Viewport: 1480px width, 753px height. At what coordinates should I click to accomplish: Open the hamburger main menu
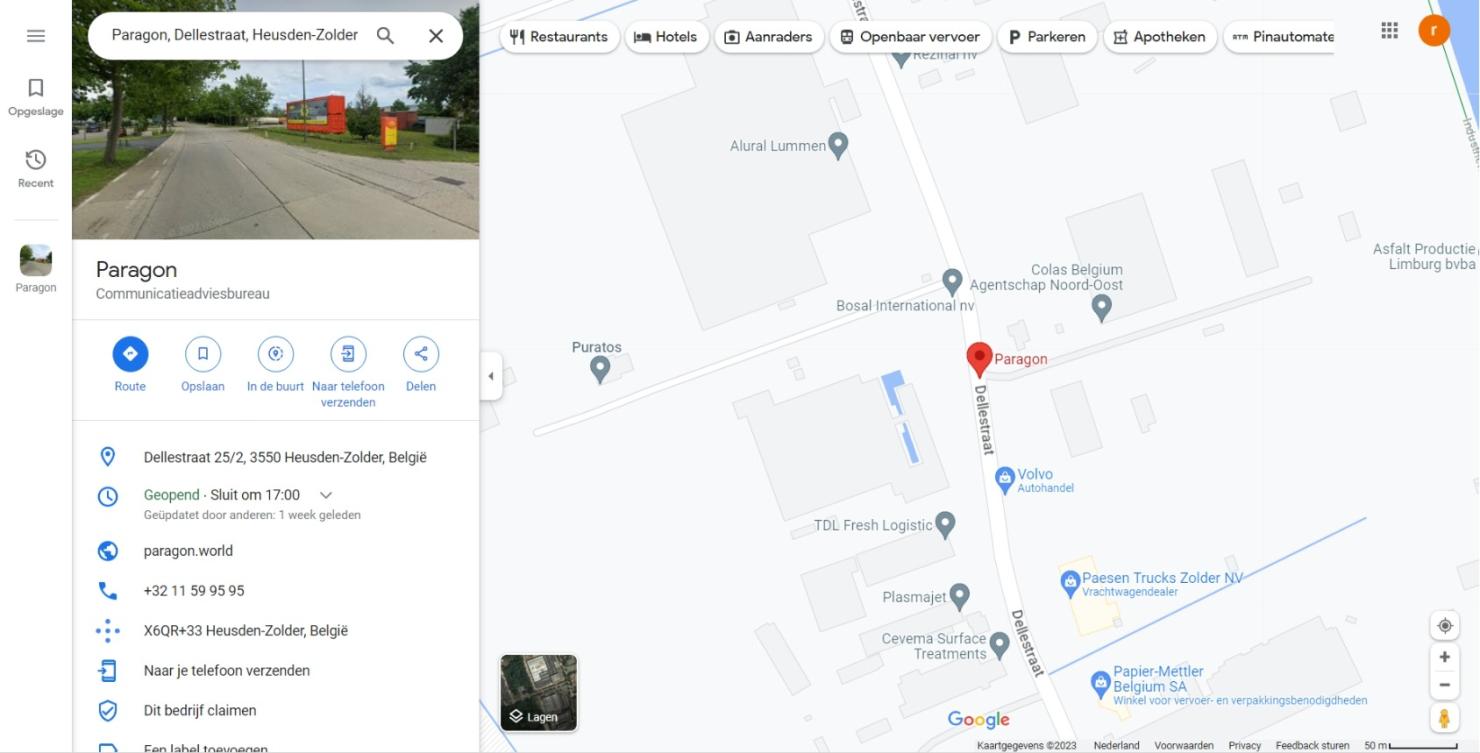click(36, 36)
